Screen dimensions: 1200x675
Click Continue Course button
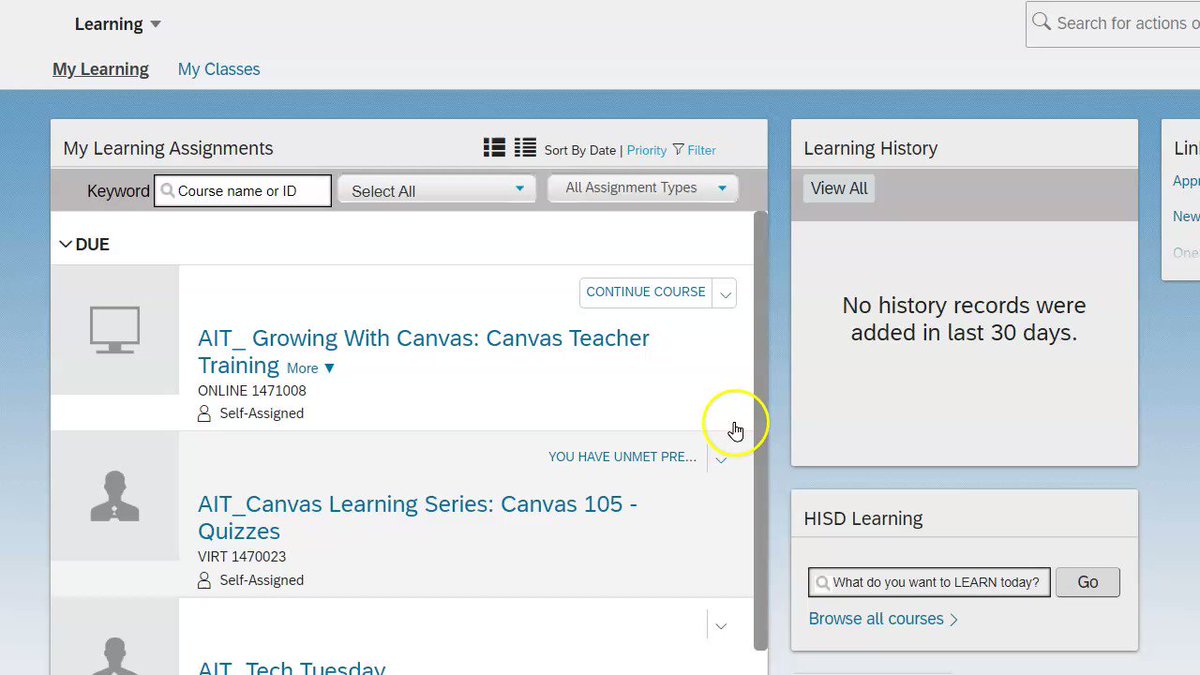(646, 292)
